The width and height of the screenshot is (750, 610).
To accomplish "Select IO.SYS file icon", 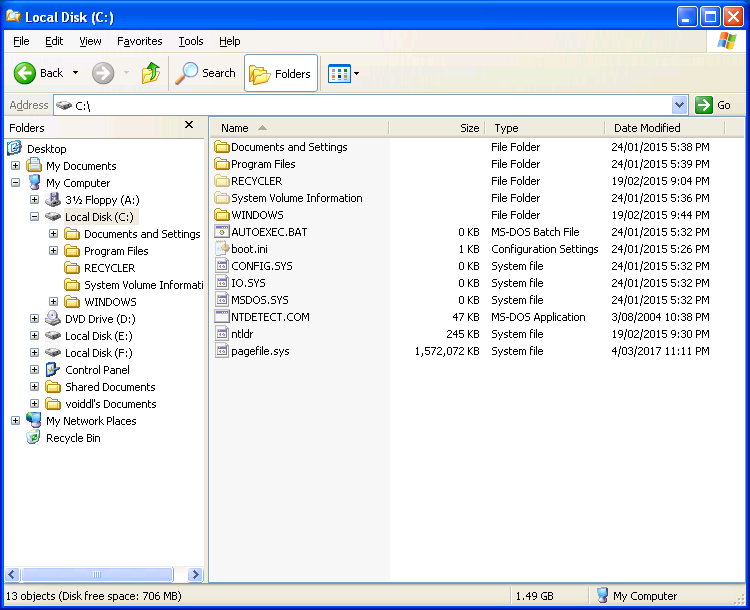I will point(222,283).
